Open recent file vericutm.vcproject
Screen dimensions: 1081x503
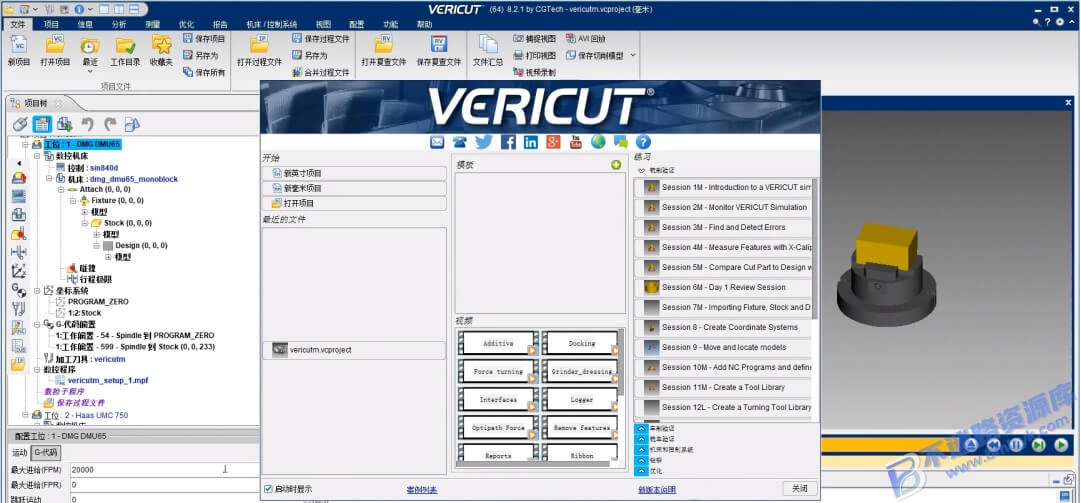[x=354, y=350]
